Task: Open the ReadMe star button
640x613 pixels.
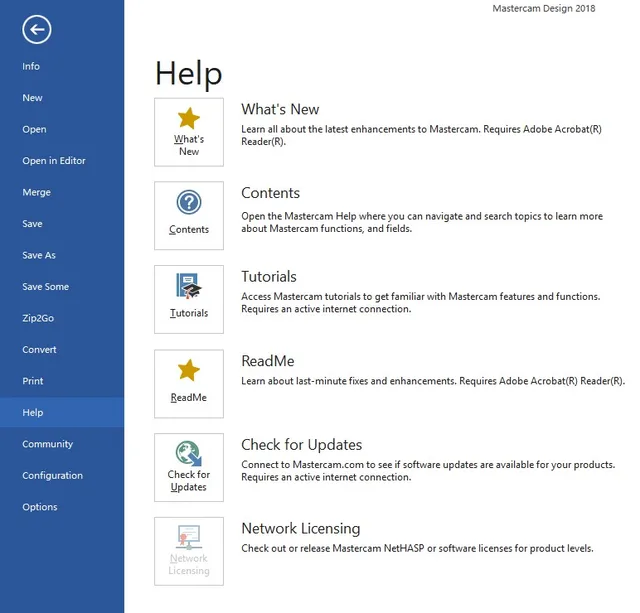Action: (189, 384)
